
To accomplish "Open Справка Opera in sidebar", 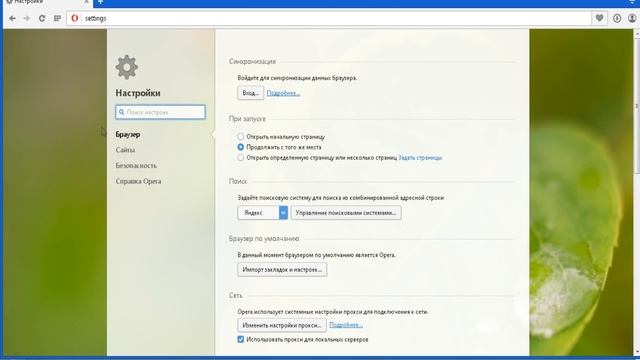I will pos(138,181).
